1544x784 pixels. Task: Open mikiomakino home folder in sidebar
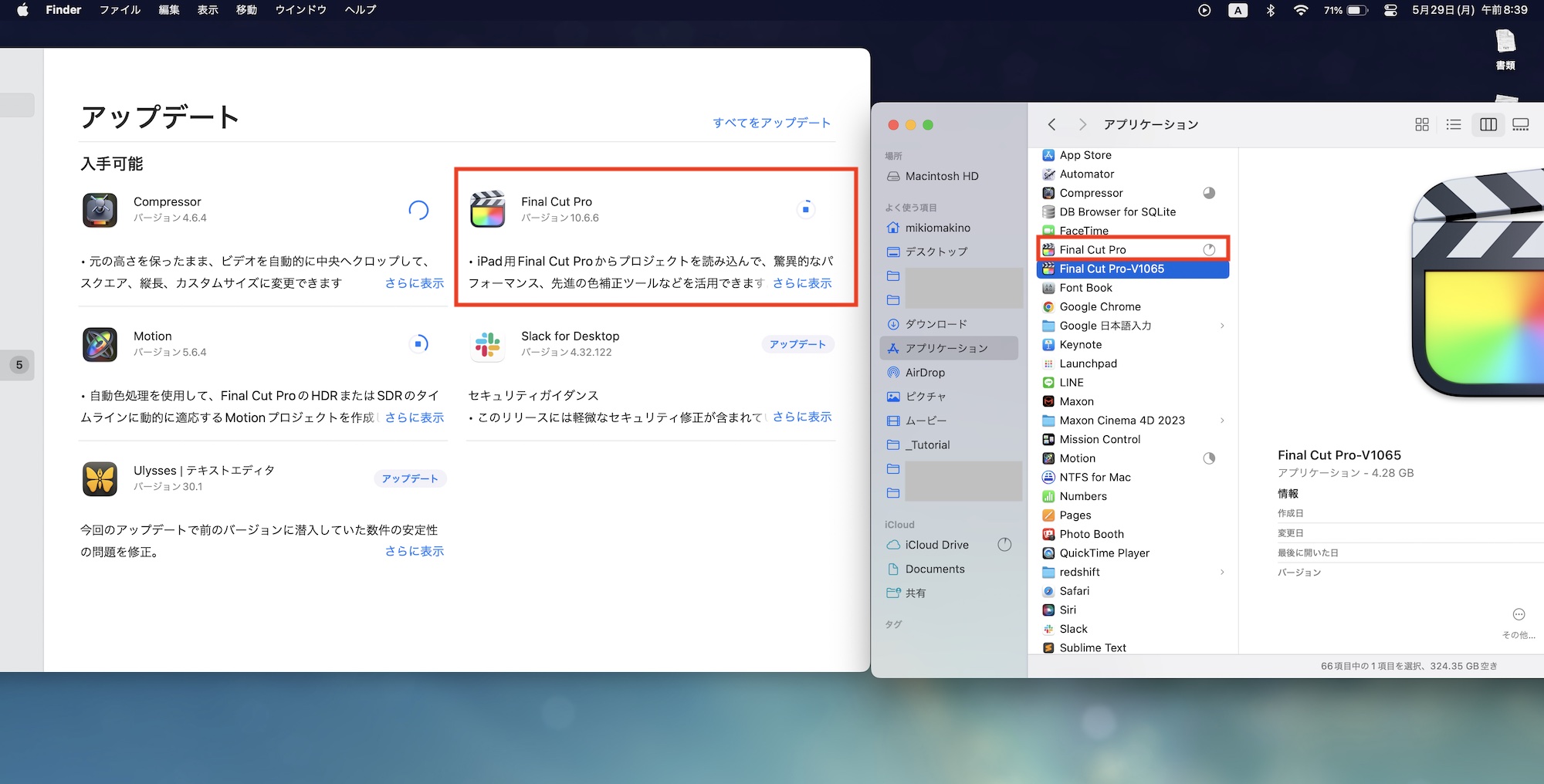tap(949, 228)
